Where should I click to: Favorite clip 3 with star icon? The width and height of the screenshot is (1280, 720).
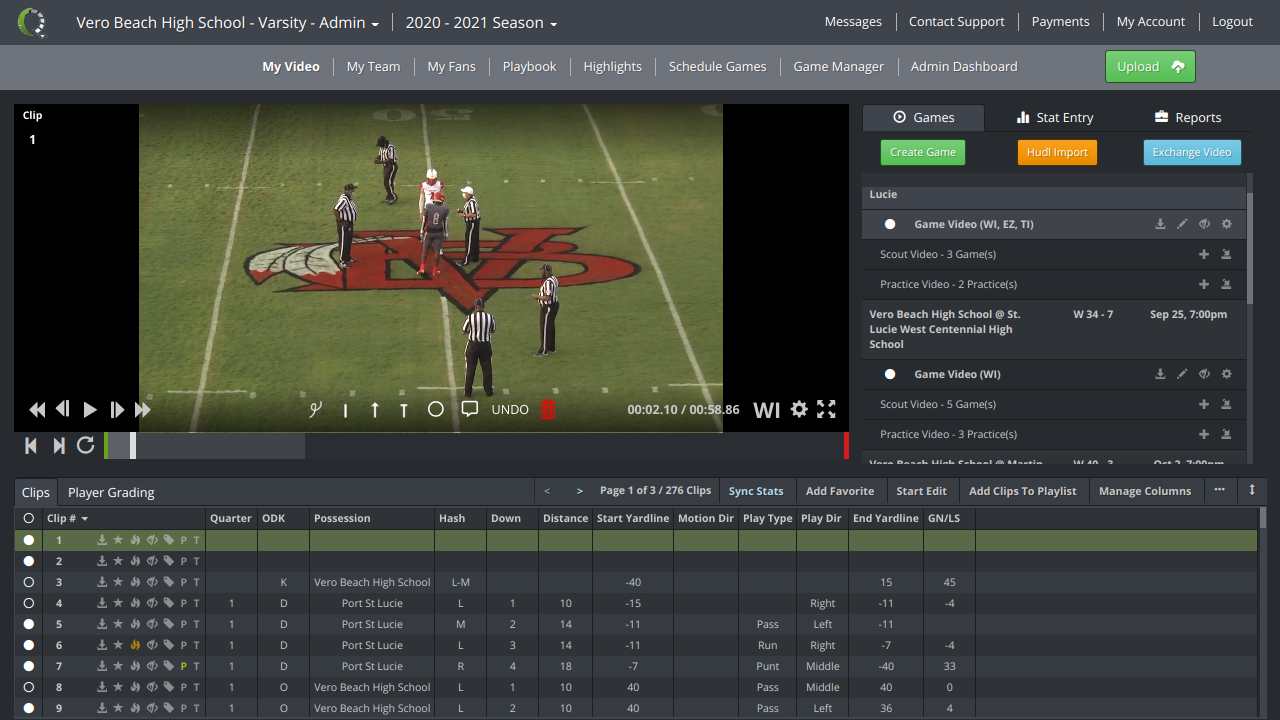[118, 582]
